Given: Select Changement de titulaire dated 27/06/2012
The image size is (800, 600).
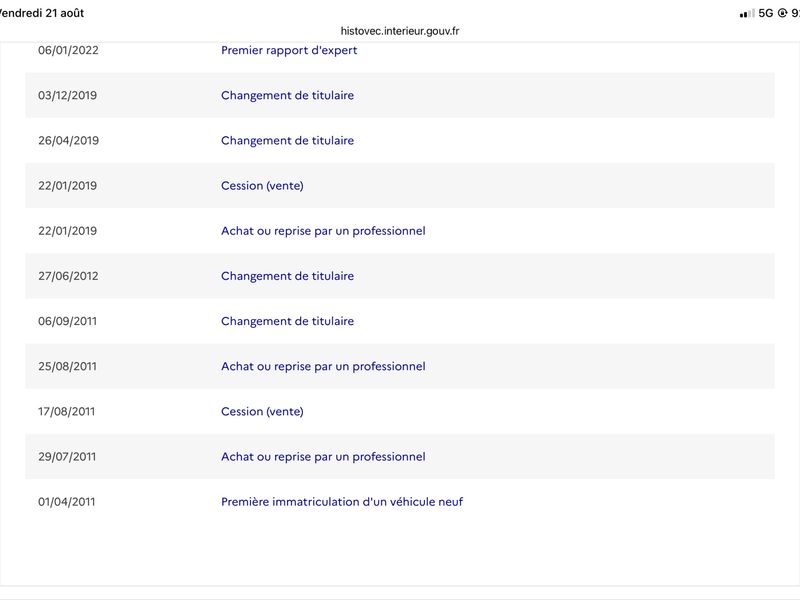Looking at the screenshot, I should [x=287, y=276].
